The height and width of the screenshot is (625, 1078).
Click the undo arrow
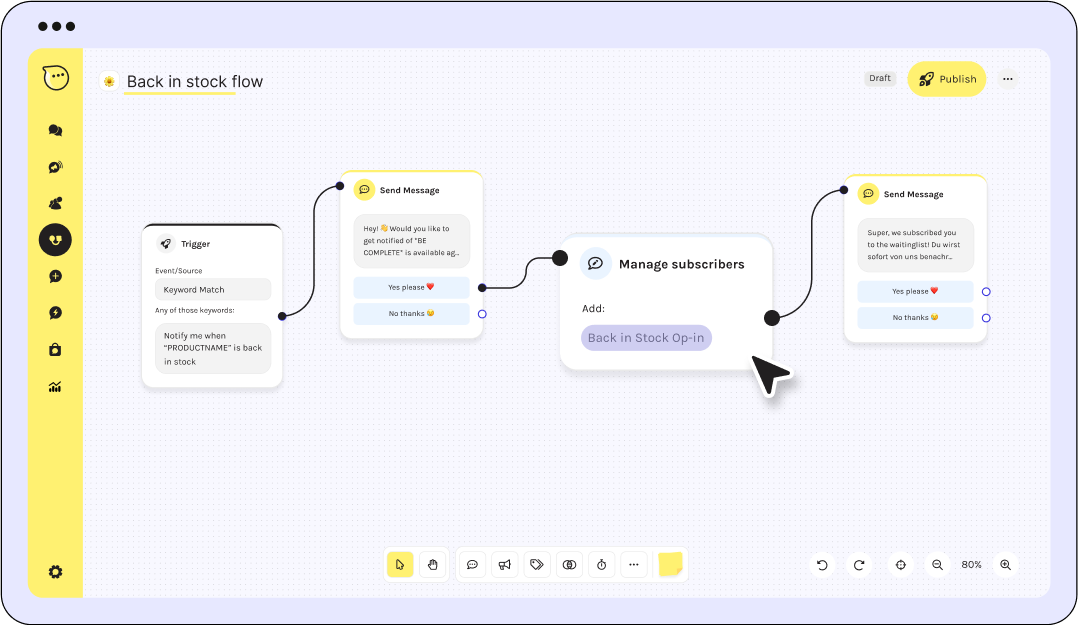pyautogui.click(x=822, y=565)
